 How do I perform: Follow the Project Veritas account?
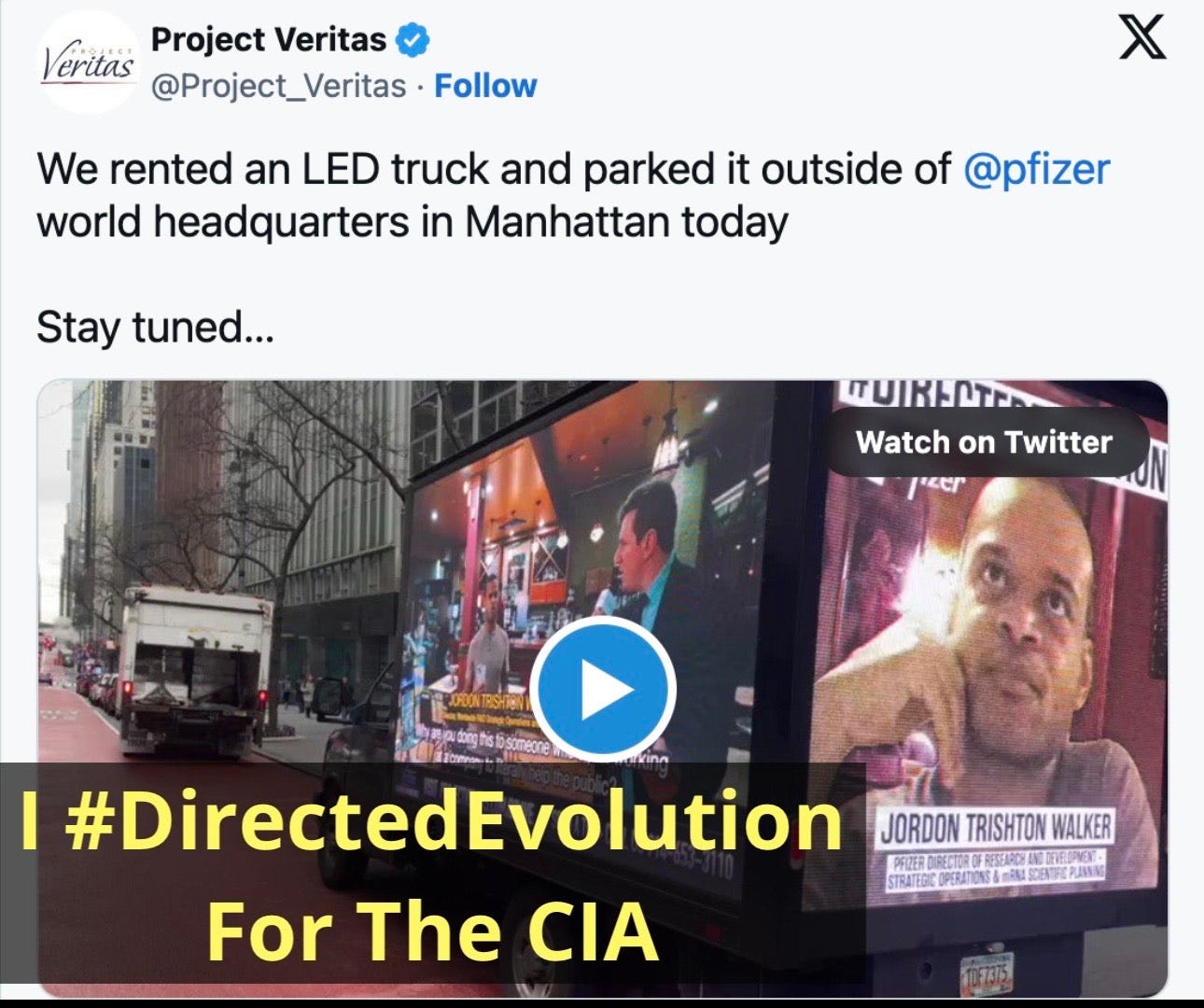coord(485,86)
